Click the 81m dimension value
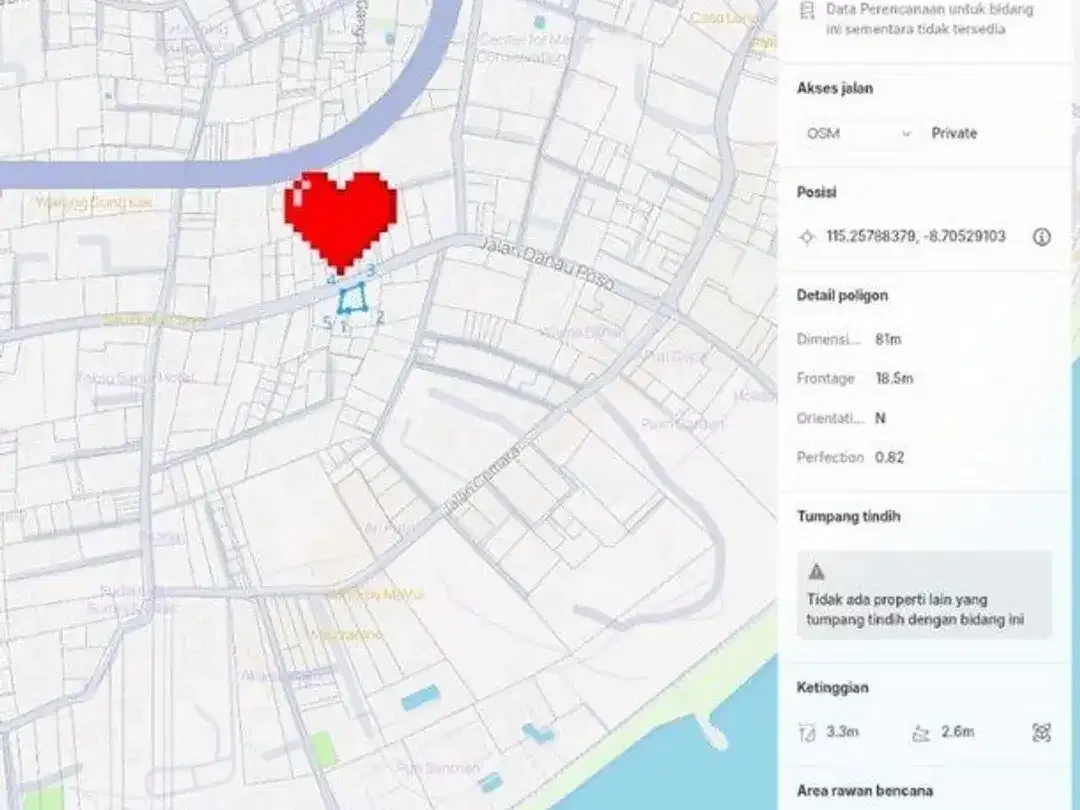The height and width of the screenshot is (810, 1080). pyautogui.click(x=888, y=339)
